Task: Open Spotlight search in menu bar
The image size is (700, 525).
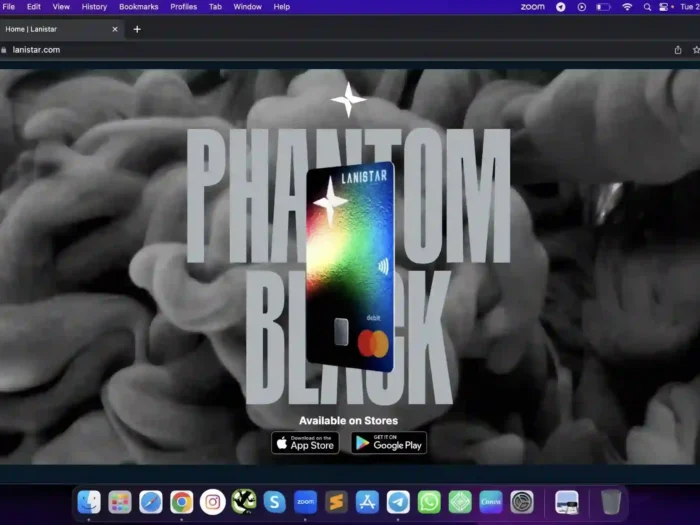Action: point(647,7)
